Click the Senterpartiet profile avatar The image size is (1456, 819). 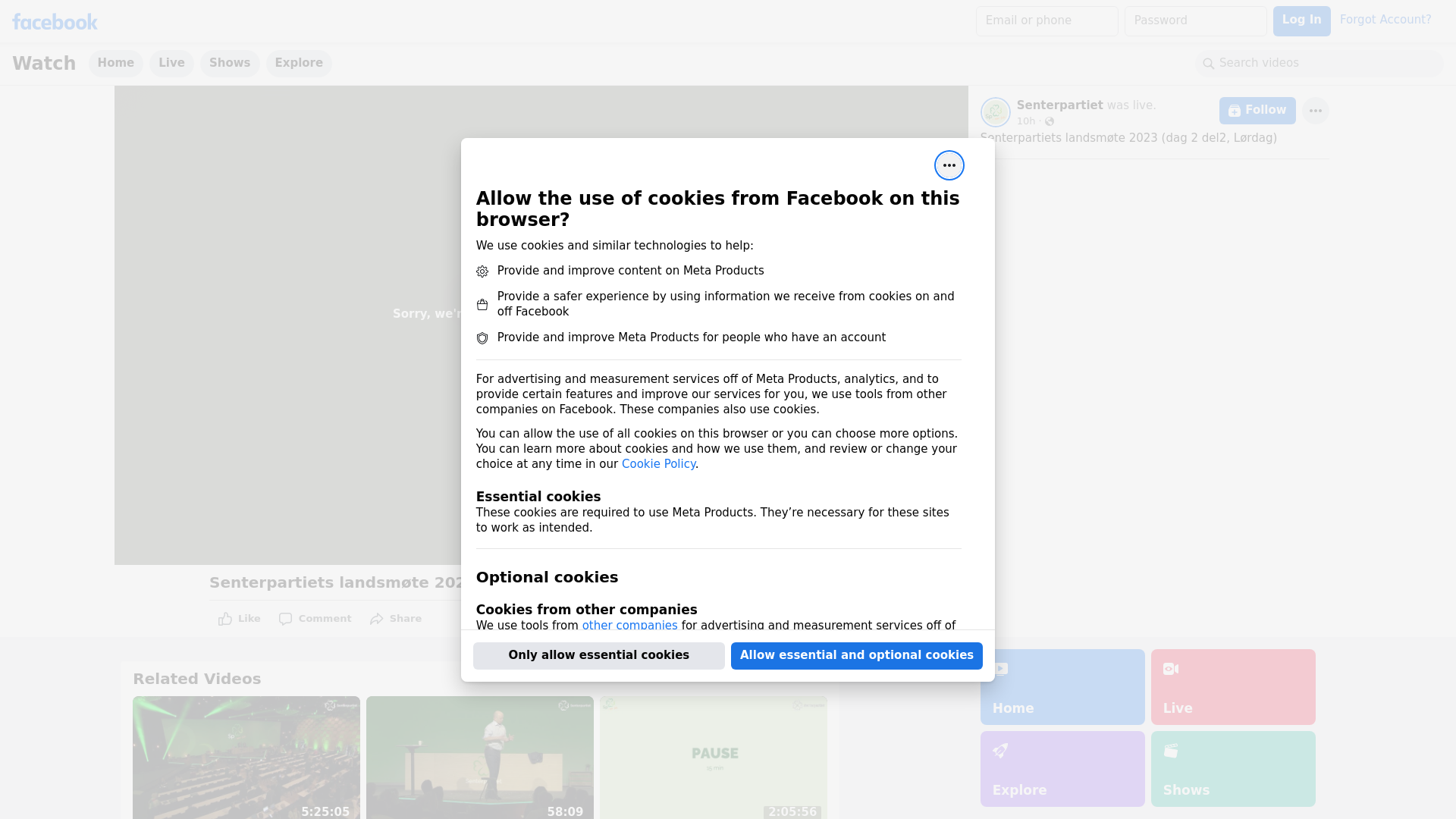(x=995, y=112)
